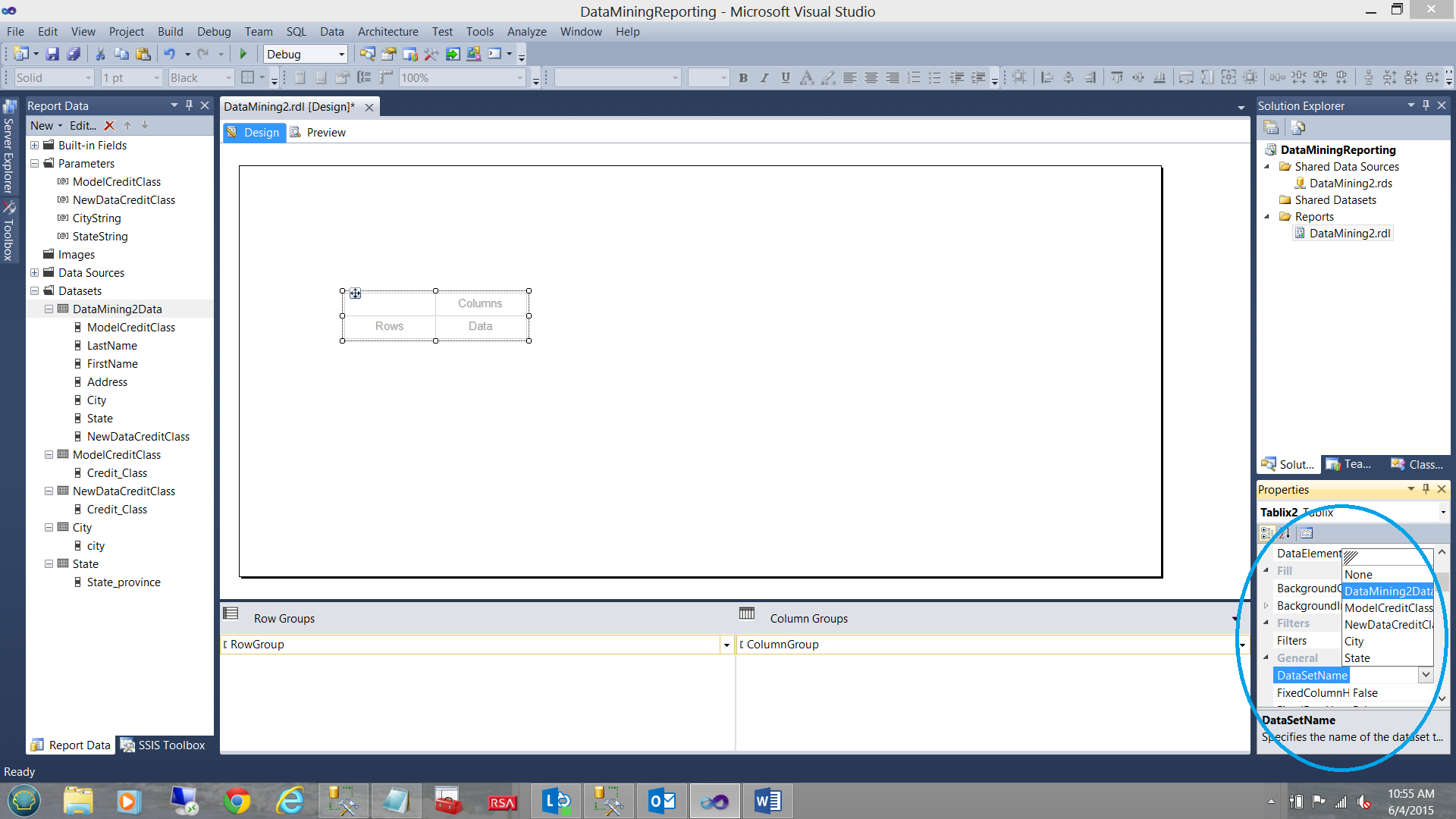1456x819 pixels.
Task: Open DataMining2.rdl in Solution Explorer
Action: pyautogui.click(x=1349, y=234)
